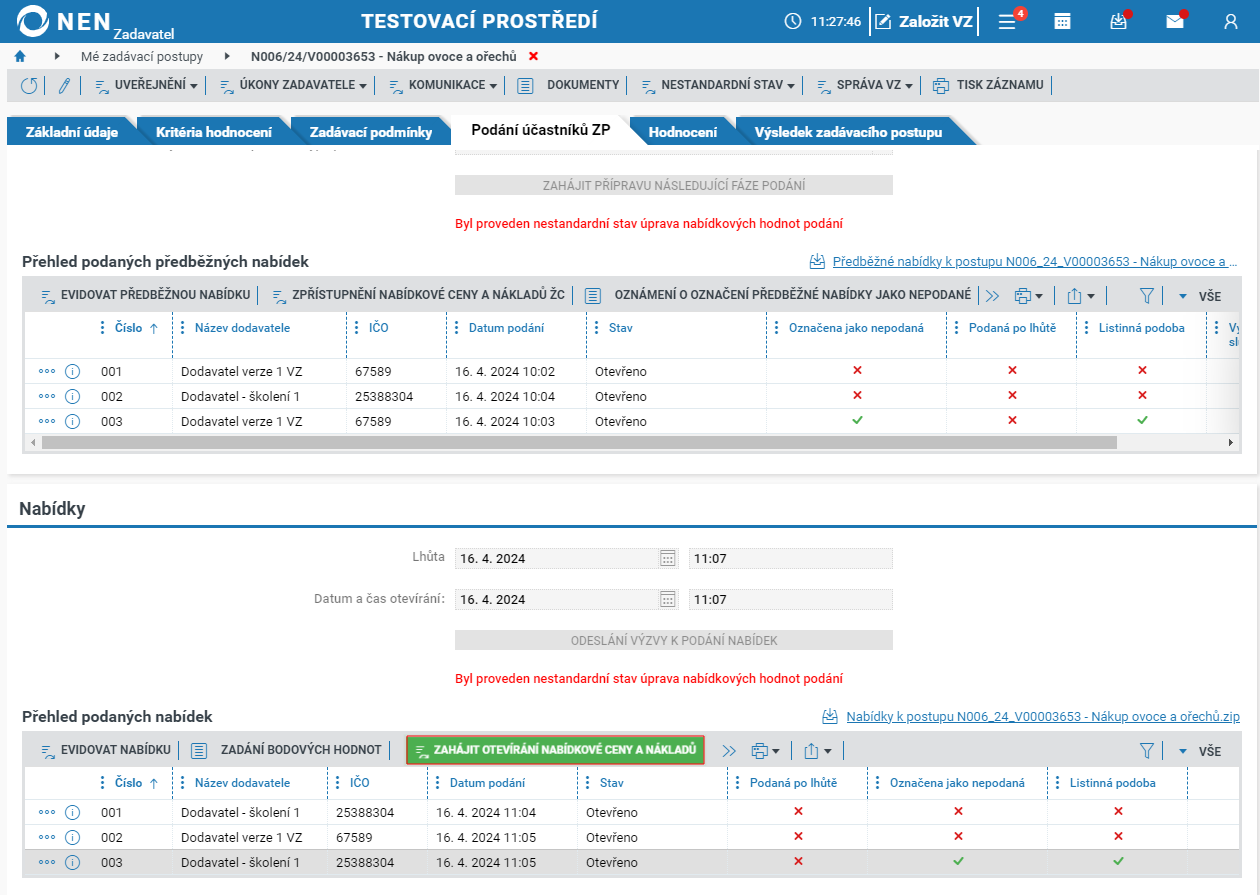
Task: Click info icon for preliminary offer 002
Action: [x=72, y=397]
